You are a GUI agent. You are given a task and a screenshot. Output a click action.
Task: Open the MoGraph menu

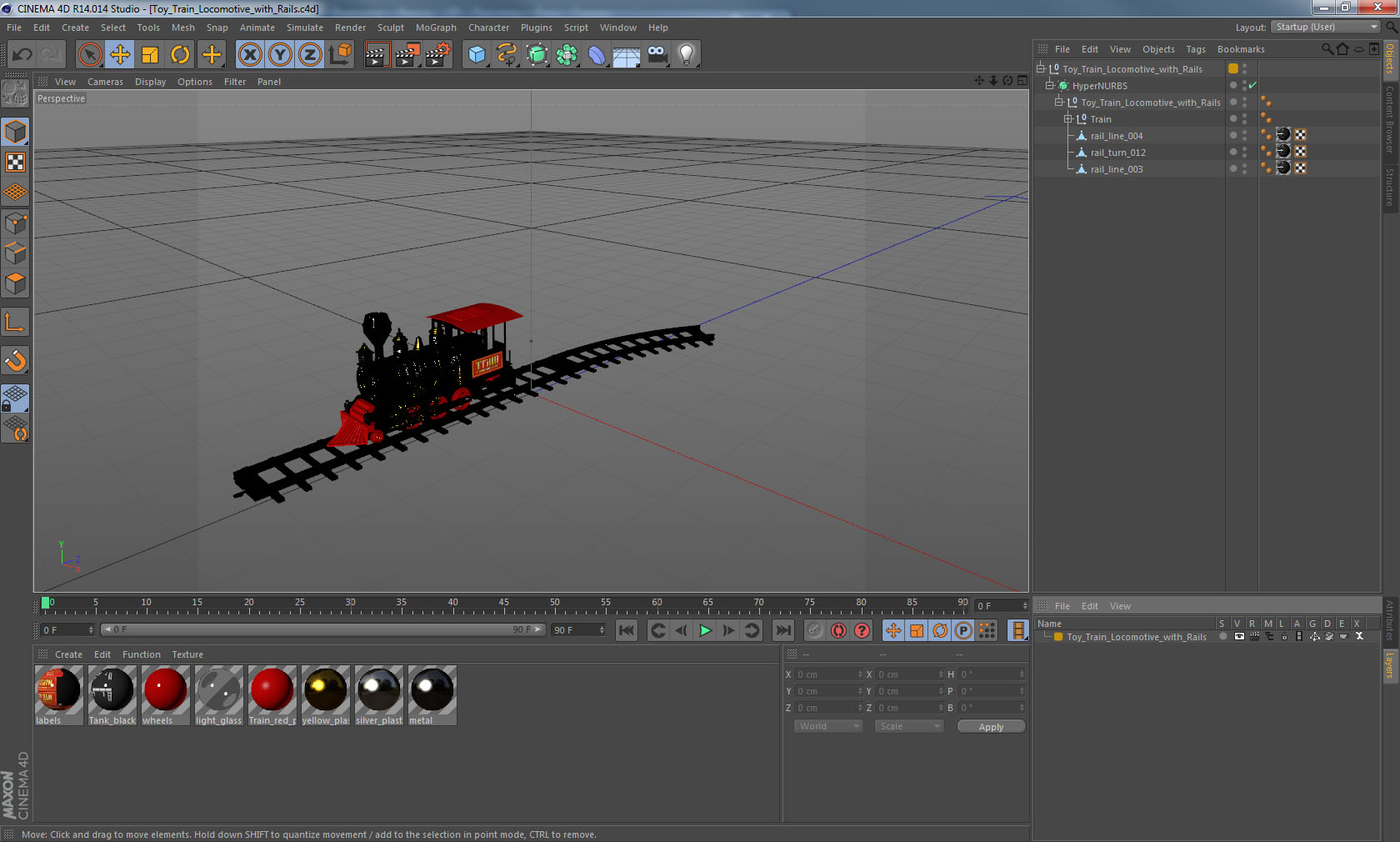click(x=436, y=28)
